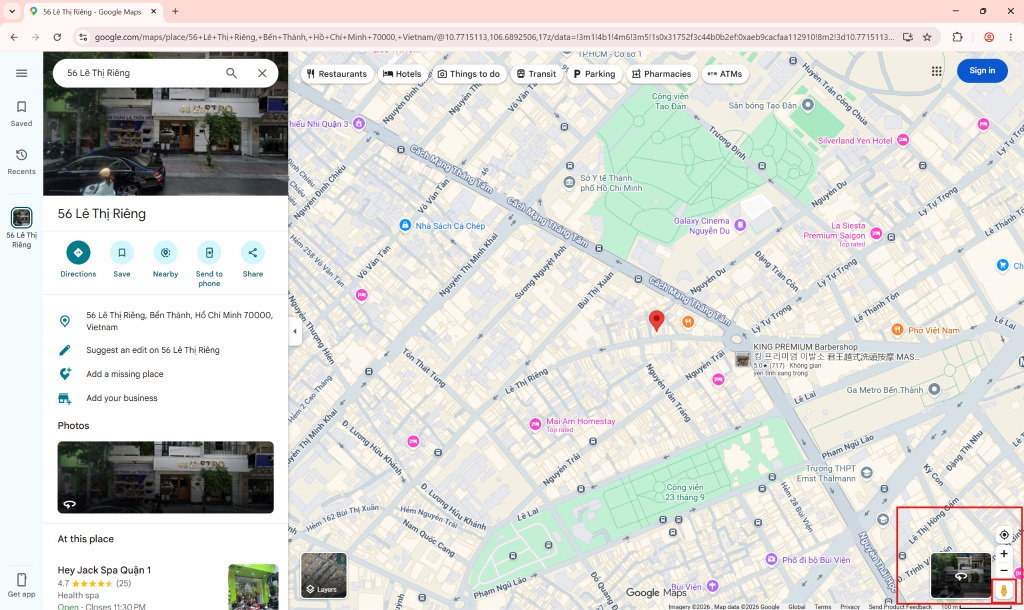The width and height of the screenshot is (1024, 610).
Task: Open Chrome profile icon
Action: [989, 37]
